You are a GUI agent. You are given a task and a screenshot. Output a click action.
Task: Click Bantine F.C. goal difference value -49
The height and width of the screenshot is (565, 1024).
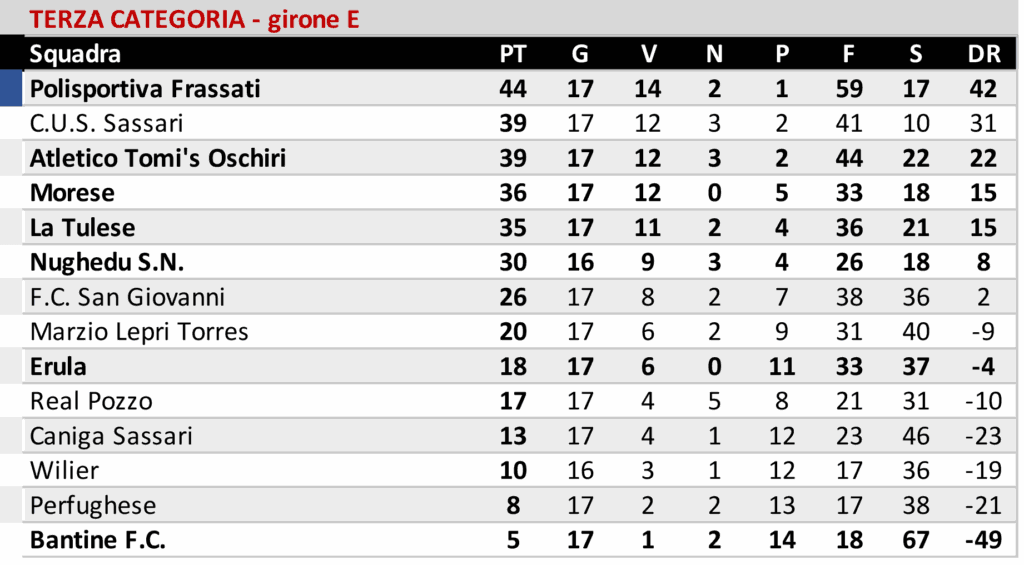tap(983, 540)
